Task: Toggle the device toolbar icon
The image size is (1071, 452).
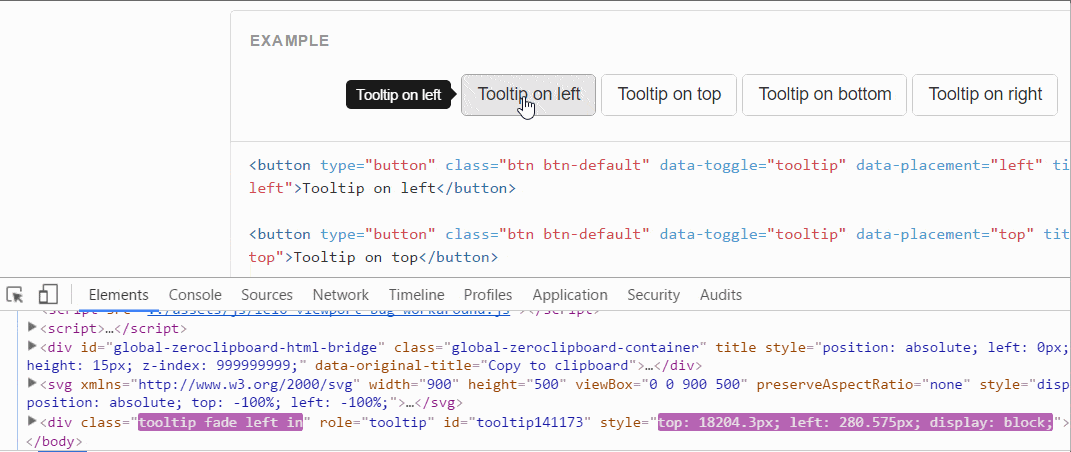Action: [47, 295]
